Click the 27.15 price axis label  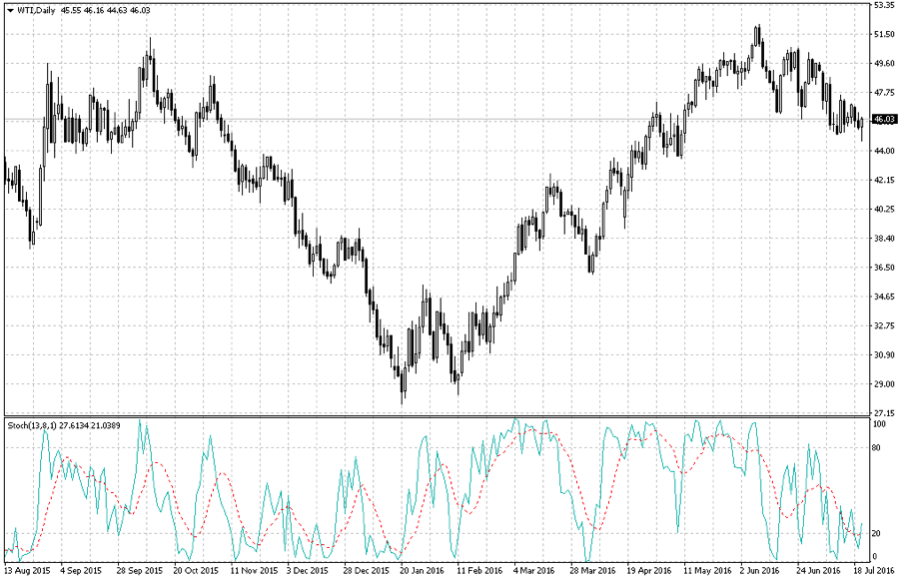point(883,412)
